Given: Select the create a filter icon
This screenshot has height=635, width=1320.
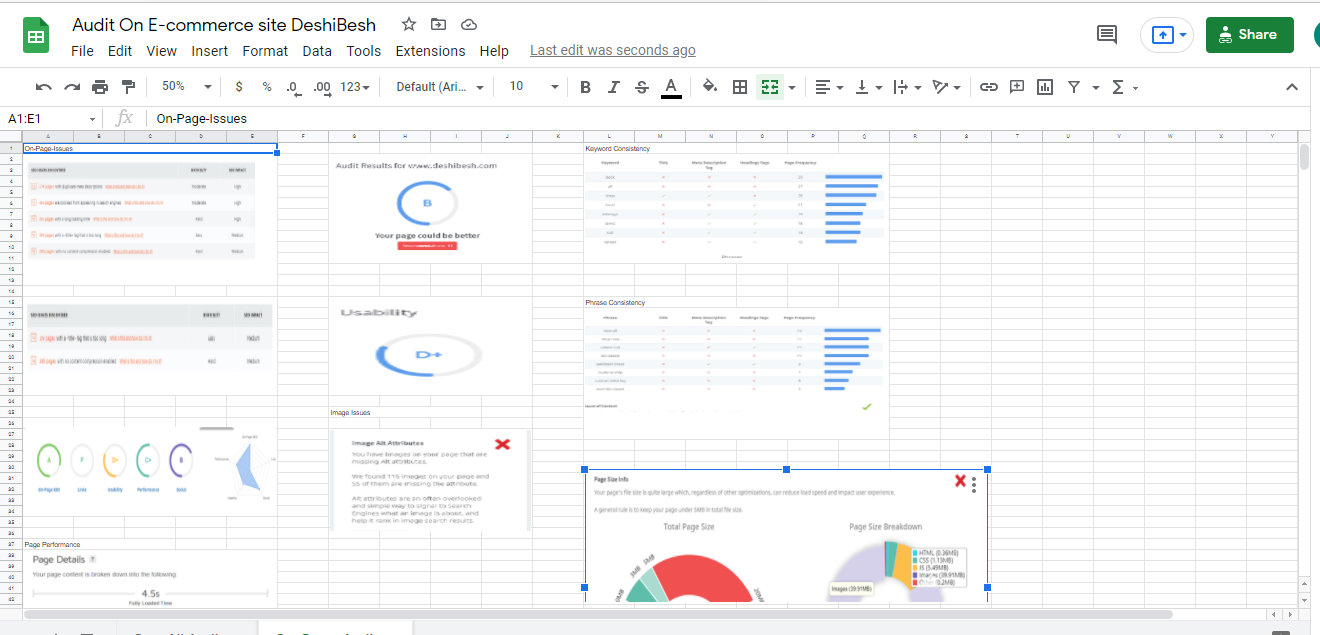Looking at the screenshot, I should [1072, 87].
